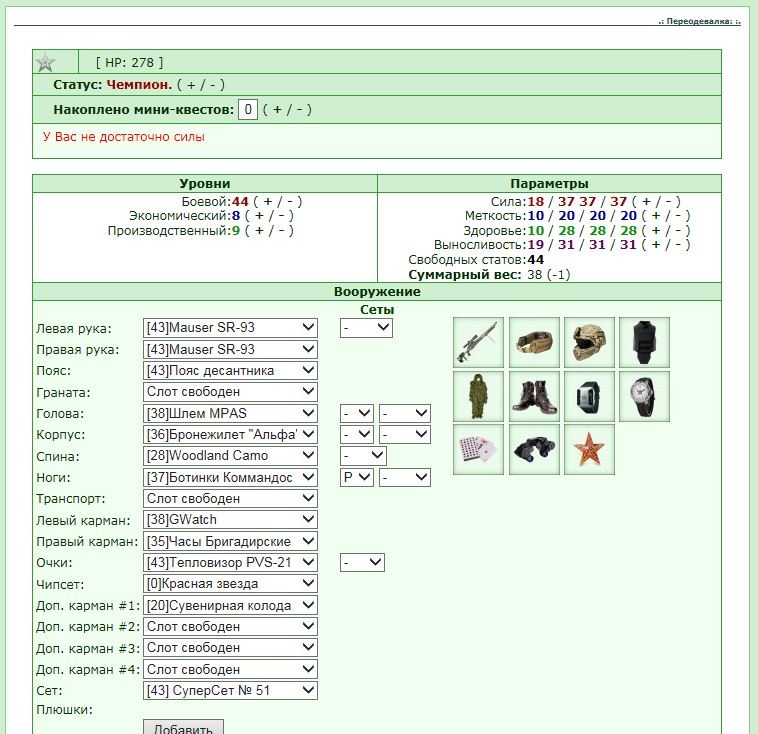
Task: Click the paratrooper belt item icon
Action: point(534,342)
